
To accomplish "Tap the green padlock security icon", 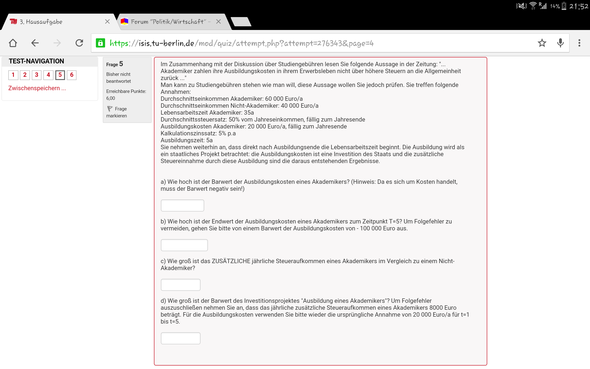I will (100, 43).
